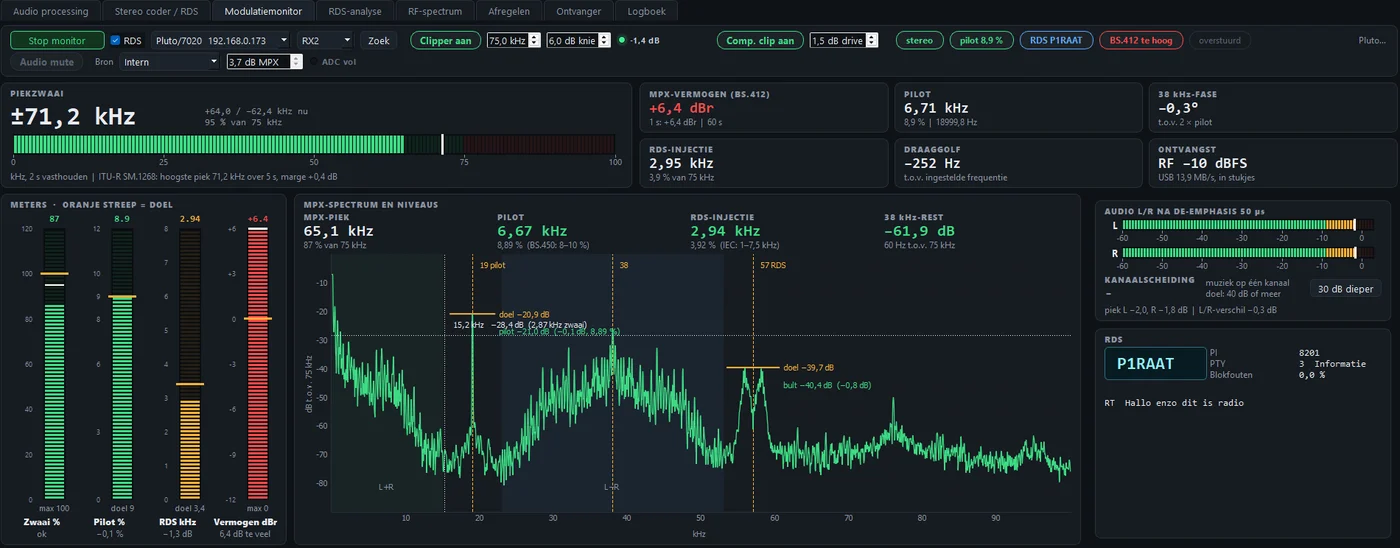
Task: Click the 2,94 kHz spectrum RDS value
Action: click(x=725, y=231)
